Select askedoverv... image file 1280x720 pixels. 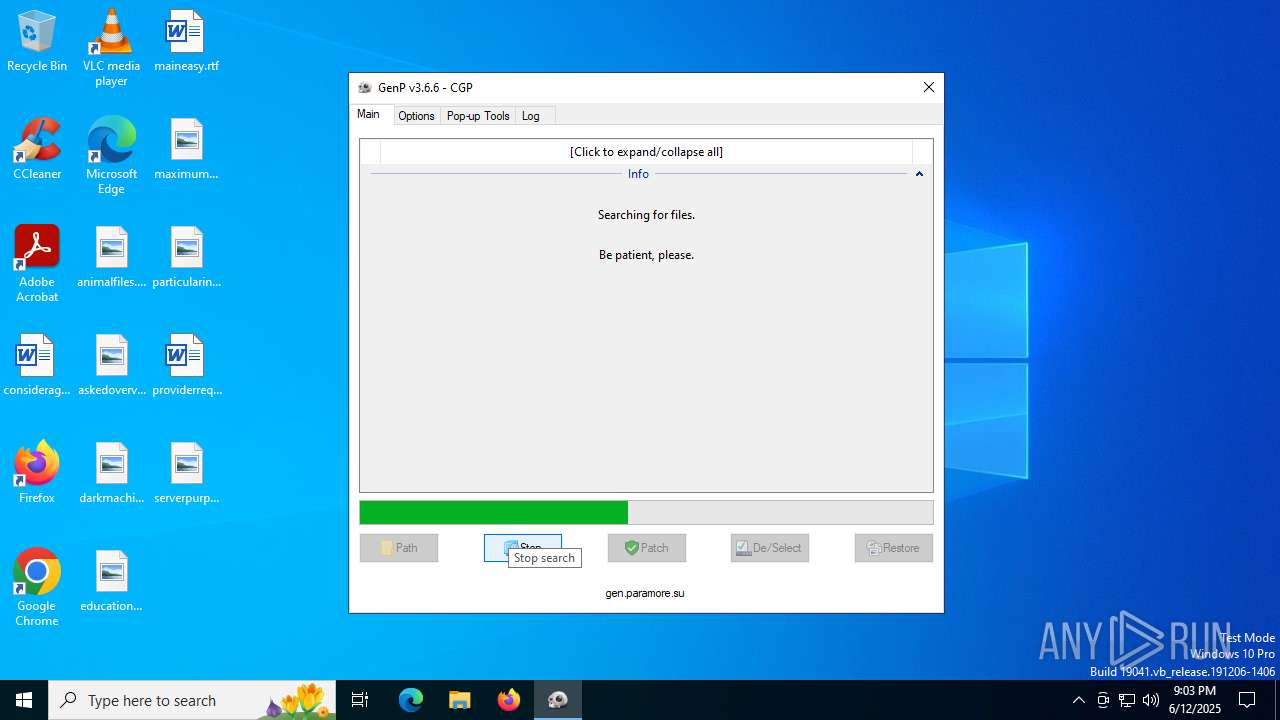point(111,366)
